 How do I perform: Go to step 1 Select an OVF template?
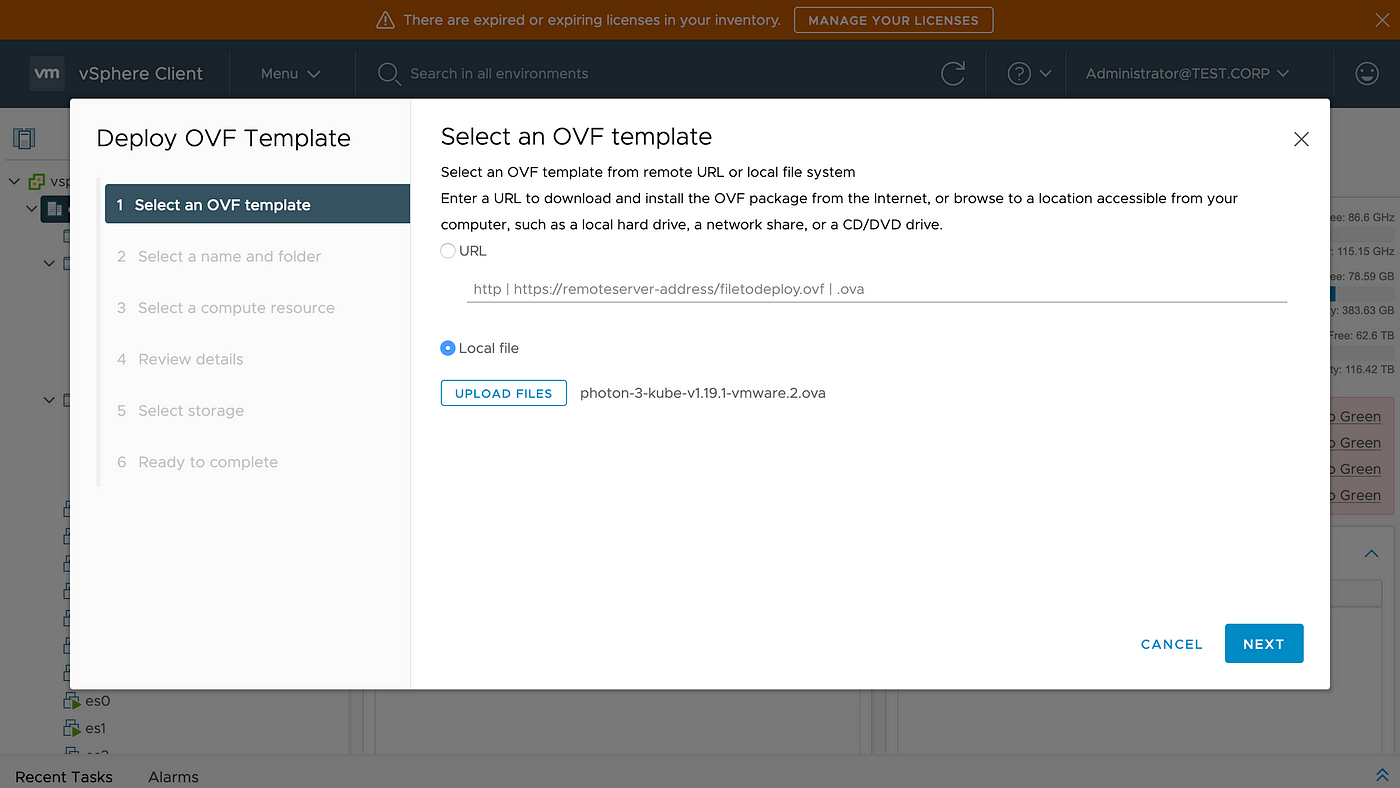click(257, 204)
